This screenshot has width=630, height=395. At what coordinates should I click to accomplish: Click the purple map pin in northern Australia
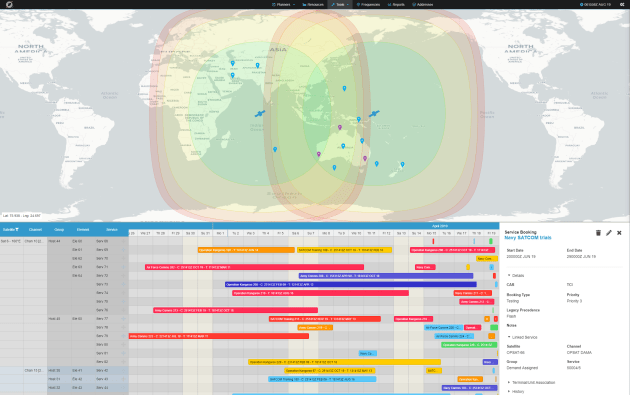[x=340, y=127]
